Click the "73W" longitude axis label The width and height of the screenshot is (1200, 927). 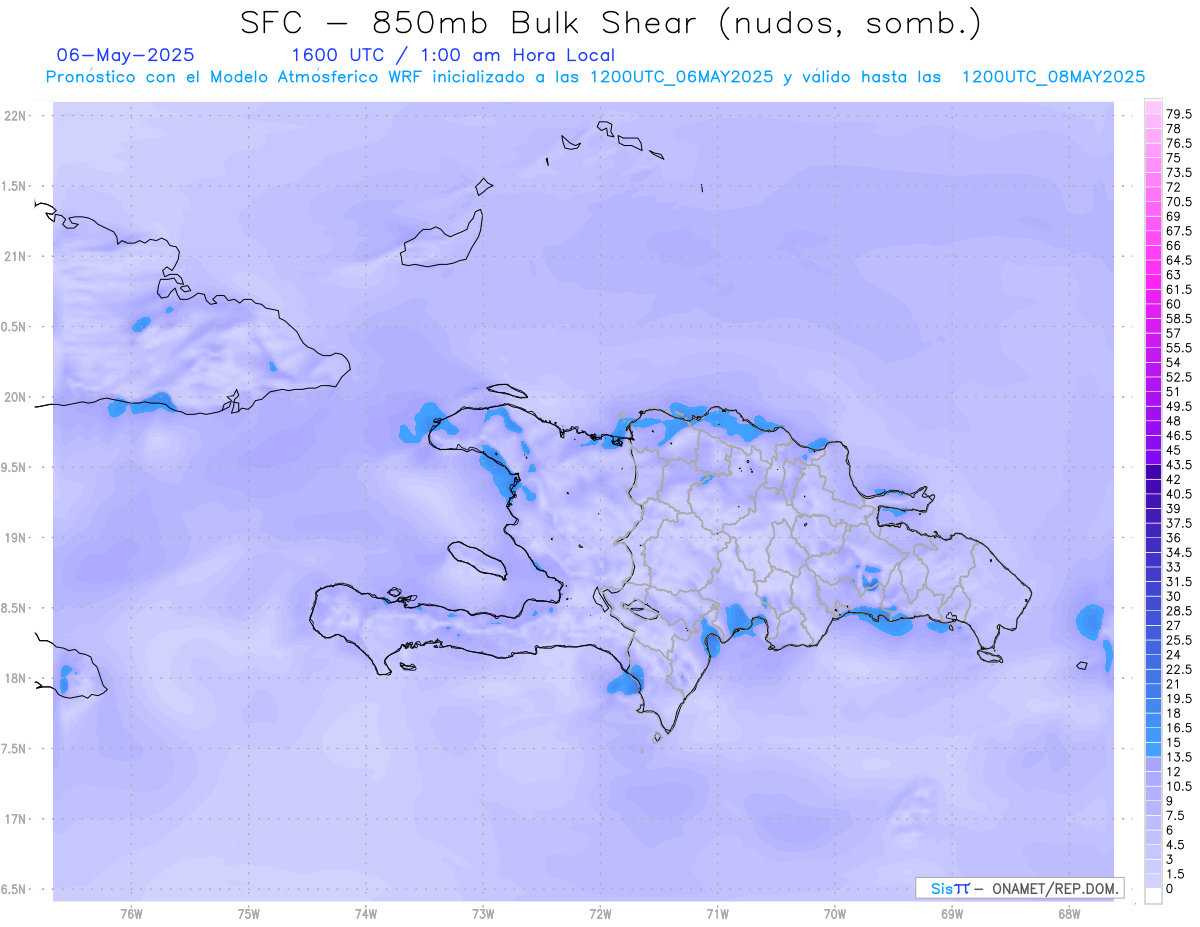pyautogui.click(x=483, y=914)
